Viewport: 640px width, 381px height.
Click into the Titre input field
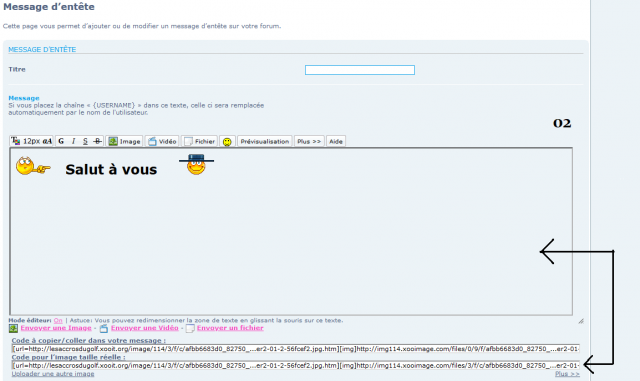(360, 70)
